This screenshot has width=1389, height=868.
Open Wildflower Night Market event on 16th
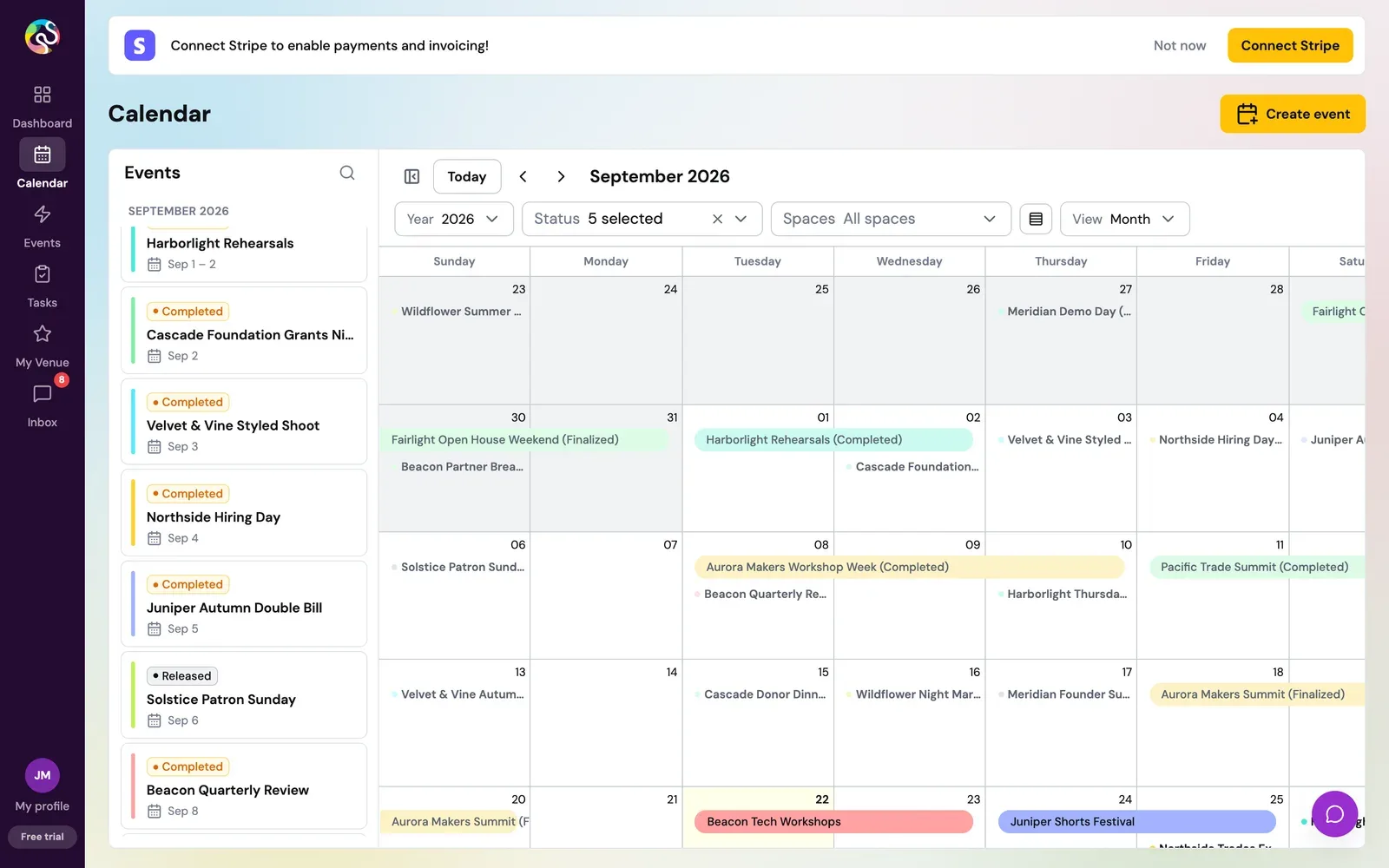[x=912, y=694]
